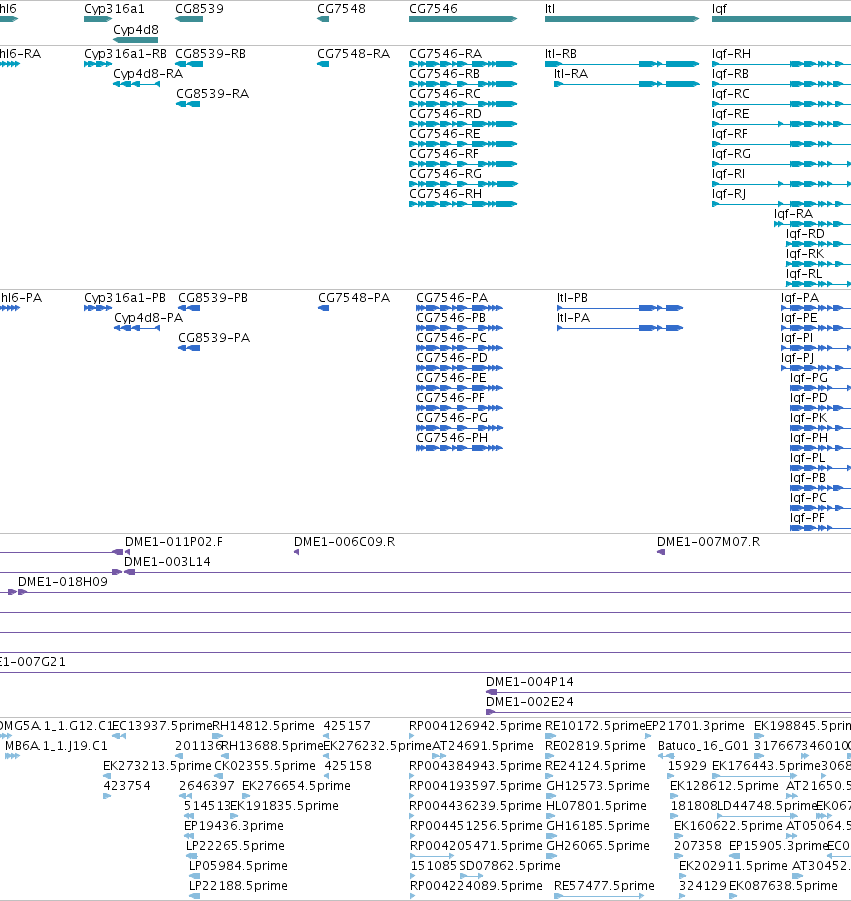
Task: Click EST RH14812.5prime
Action: click(263, 726)
